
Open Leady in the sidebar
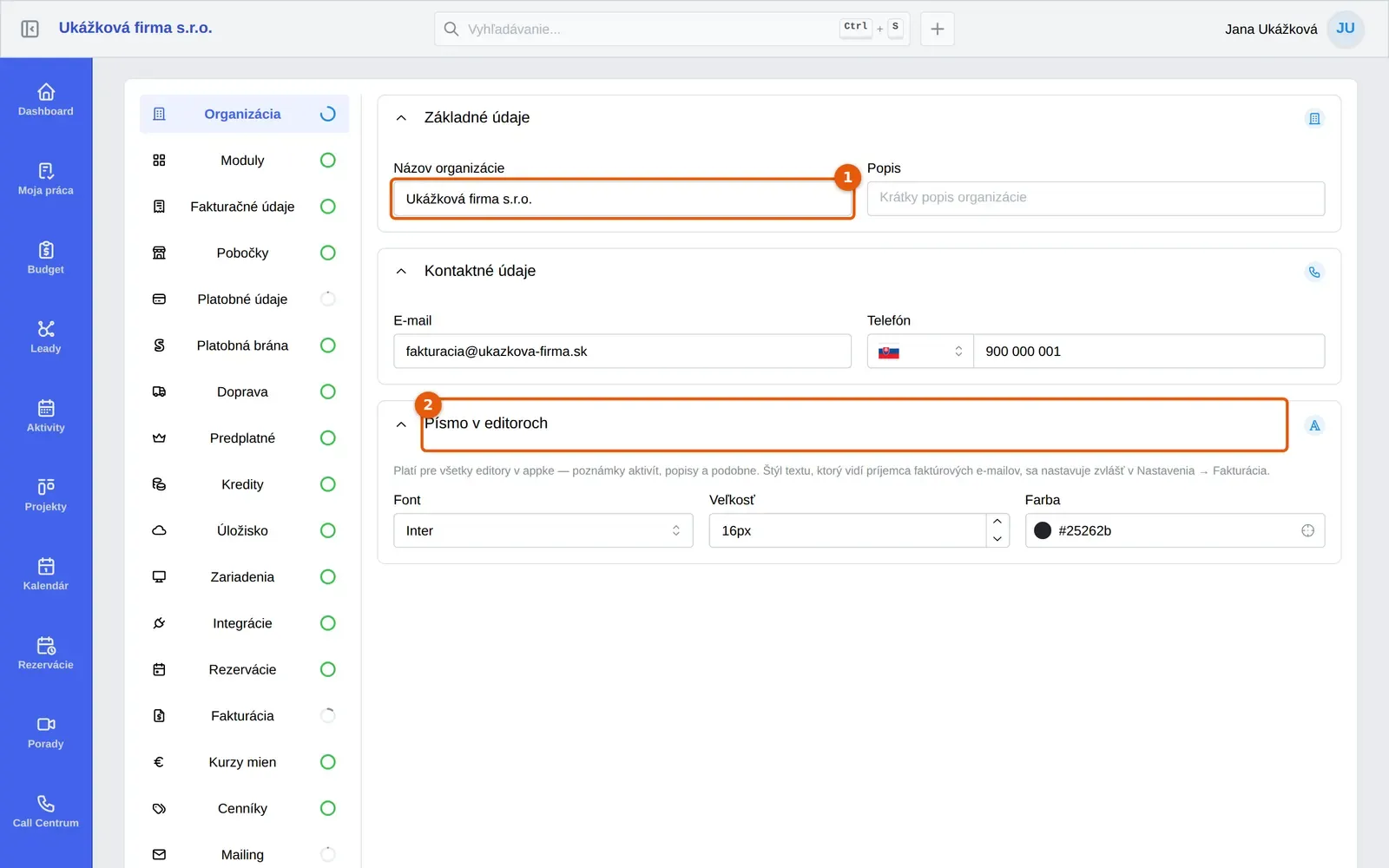(46, 337)
